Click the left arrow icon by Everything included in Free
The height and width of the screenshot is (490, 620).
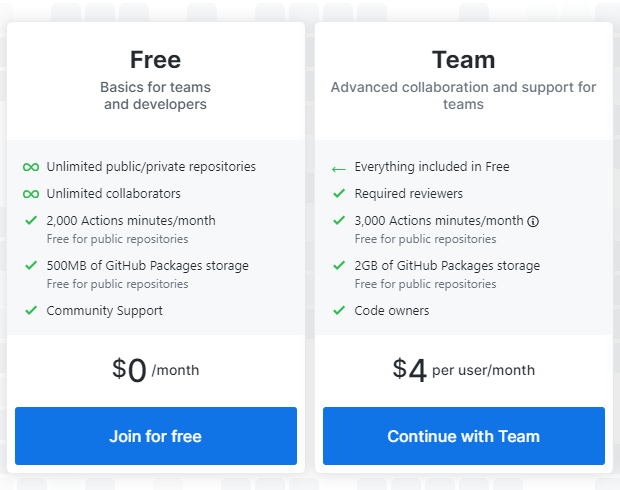(339, 168)
